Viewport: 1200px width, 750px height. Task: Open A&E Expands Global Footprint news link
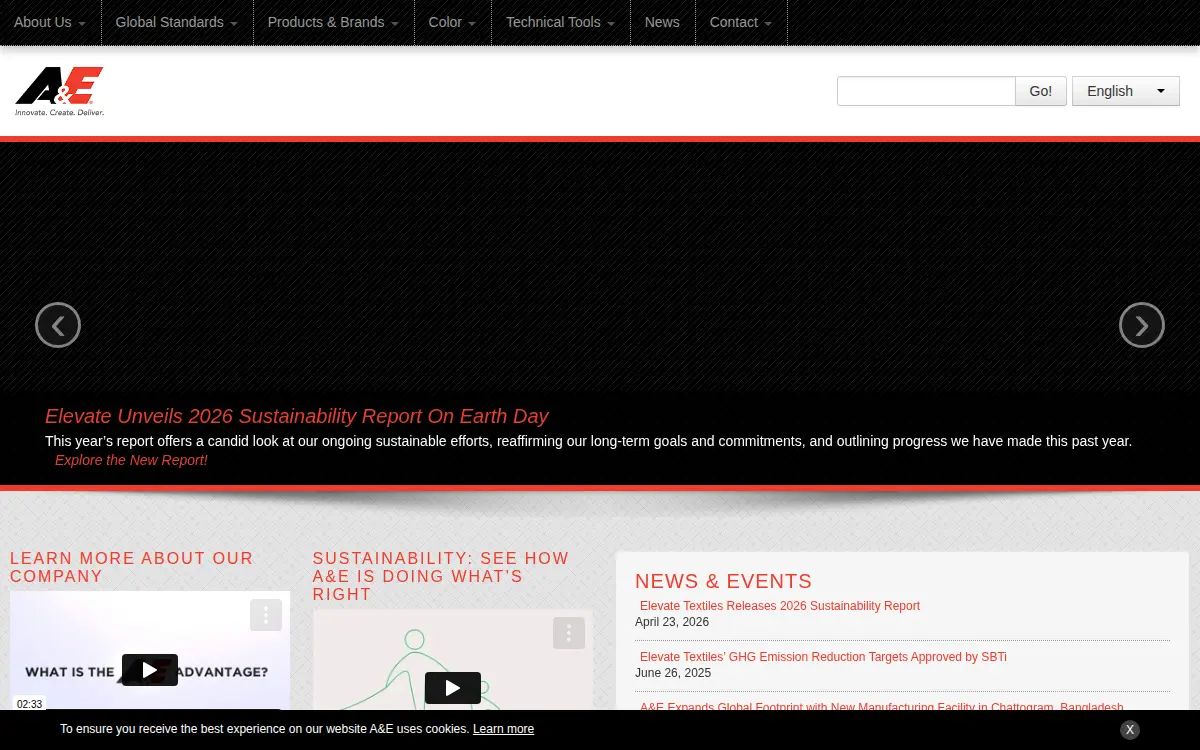[x=881, y=708]
